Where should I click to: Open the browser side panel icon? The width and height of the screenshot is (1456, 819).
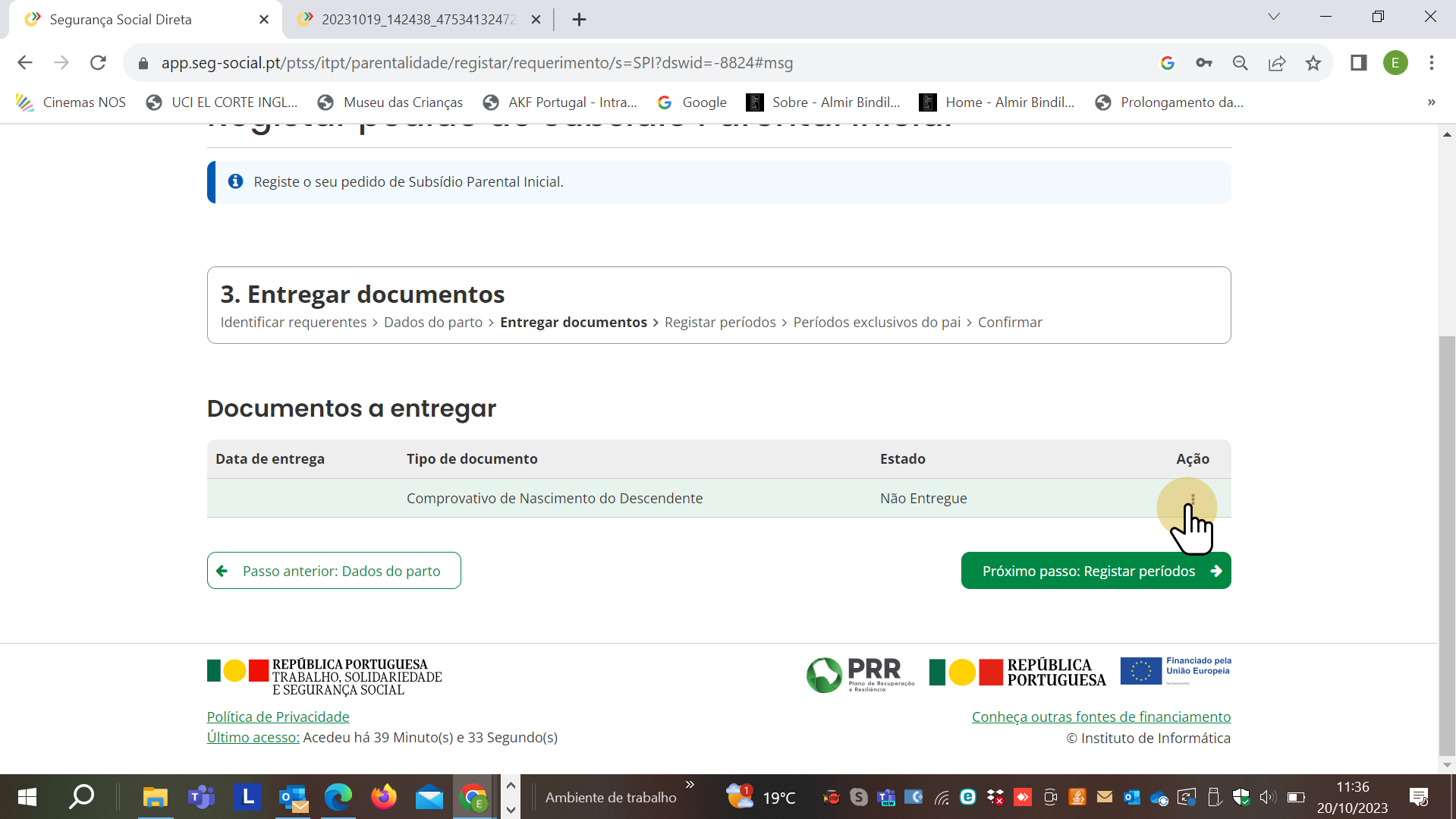1359,63
